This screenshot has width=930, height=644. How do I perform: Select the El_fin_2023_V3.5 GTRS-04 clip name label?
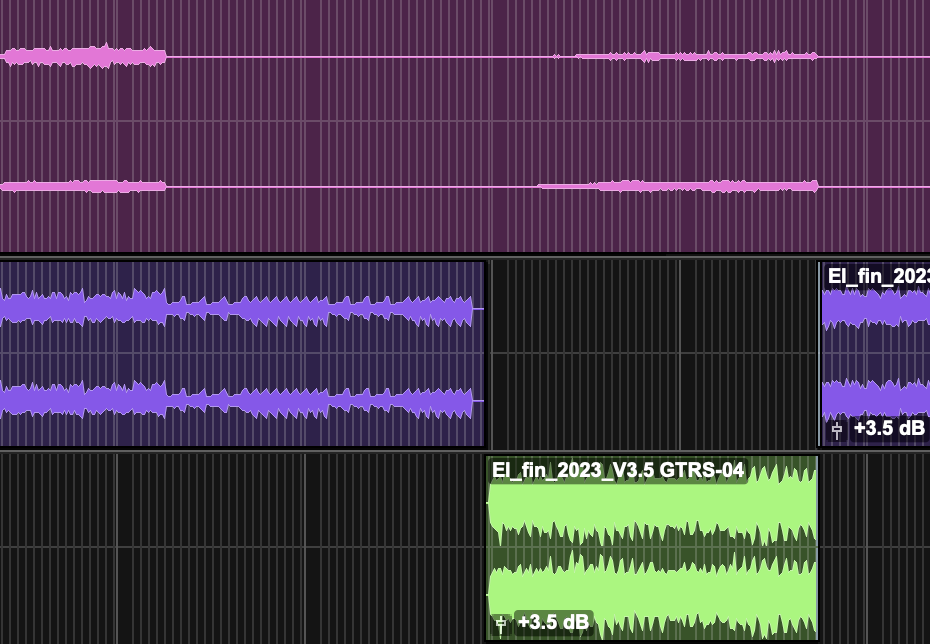pyautogui.click(x=617, y=470)
